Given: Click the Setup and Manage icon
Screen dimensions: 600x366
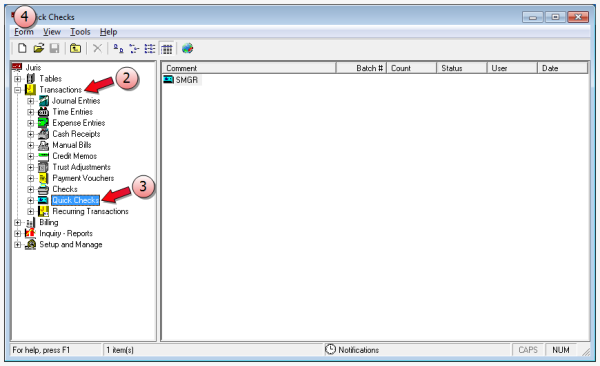Looking at the screenshot, I should click(x=31, y=244).
